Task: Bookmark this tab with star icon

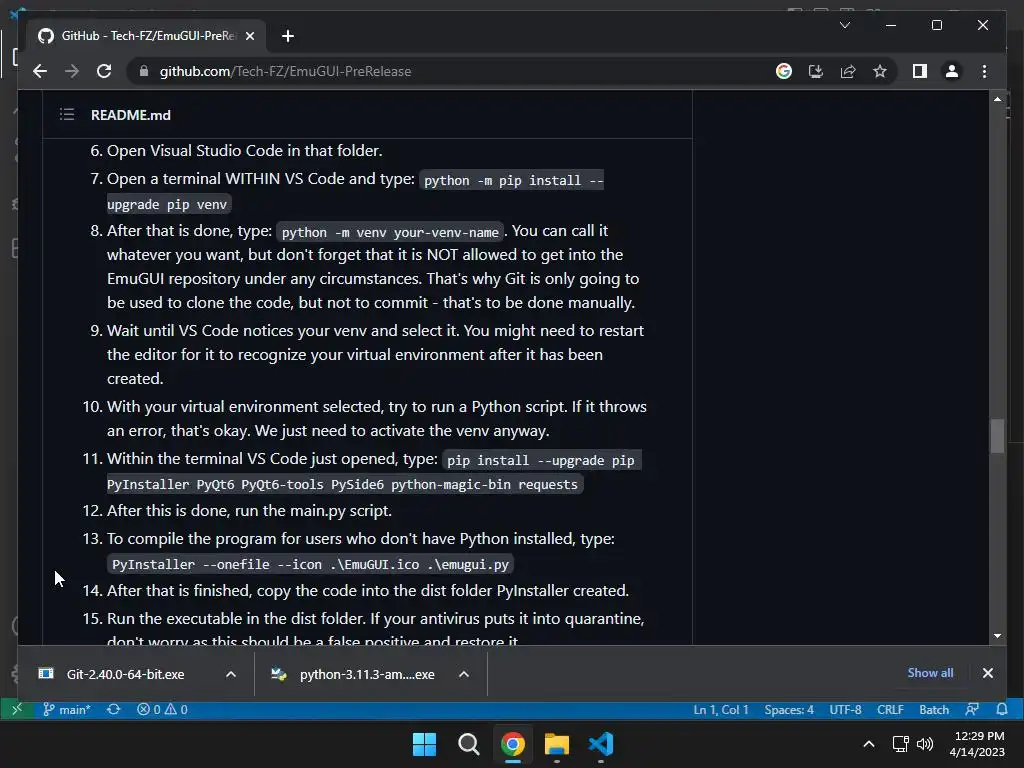Action: (880, 71)
